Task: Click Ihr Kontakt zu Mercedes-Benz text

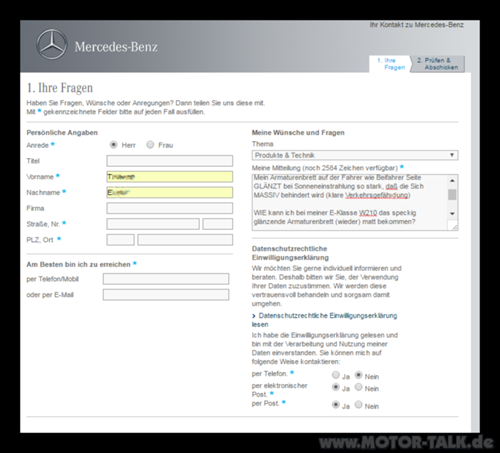Action: click(416, 25)
